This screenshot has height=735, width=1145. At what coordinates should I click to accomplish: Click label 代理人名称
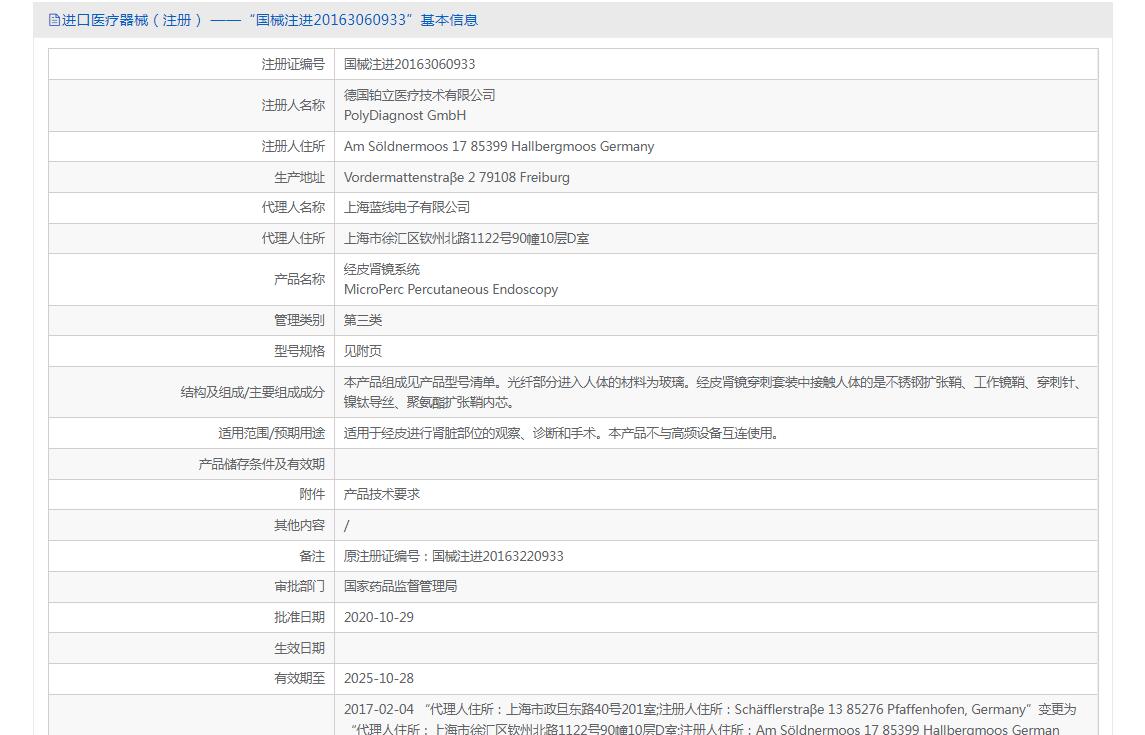(x=293, y=207)
